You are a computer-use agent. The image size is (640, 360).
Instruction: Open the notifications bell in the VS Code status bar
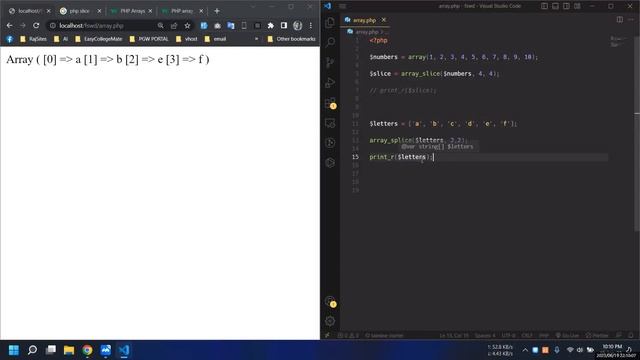click(x=631, y=336)
